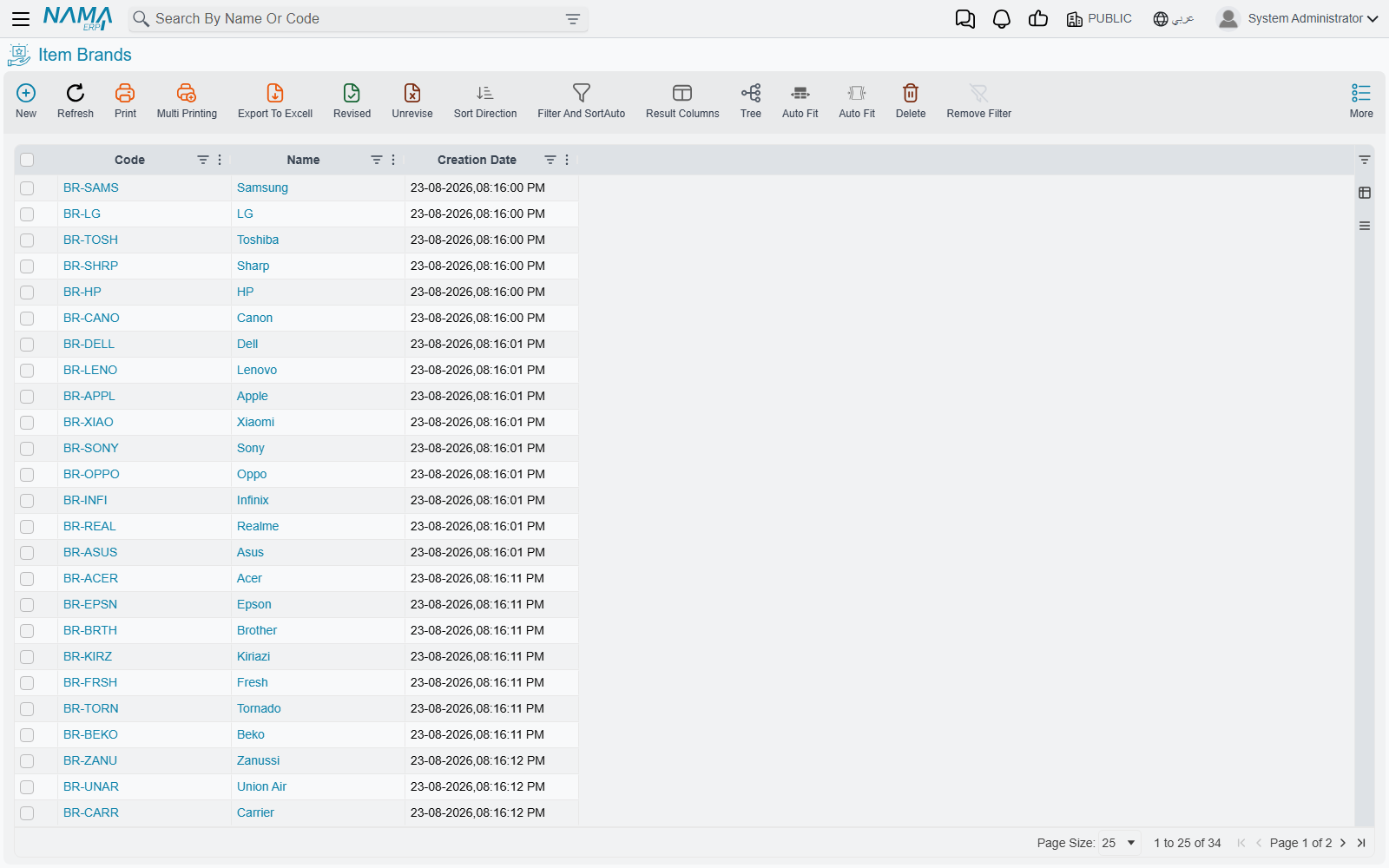Check the BR-DELL row checkbox
This screenshot has height=868, width=1389.
(27, 345)
